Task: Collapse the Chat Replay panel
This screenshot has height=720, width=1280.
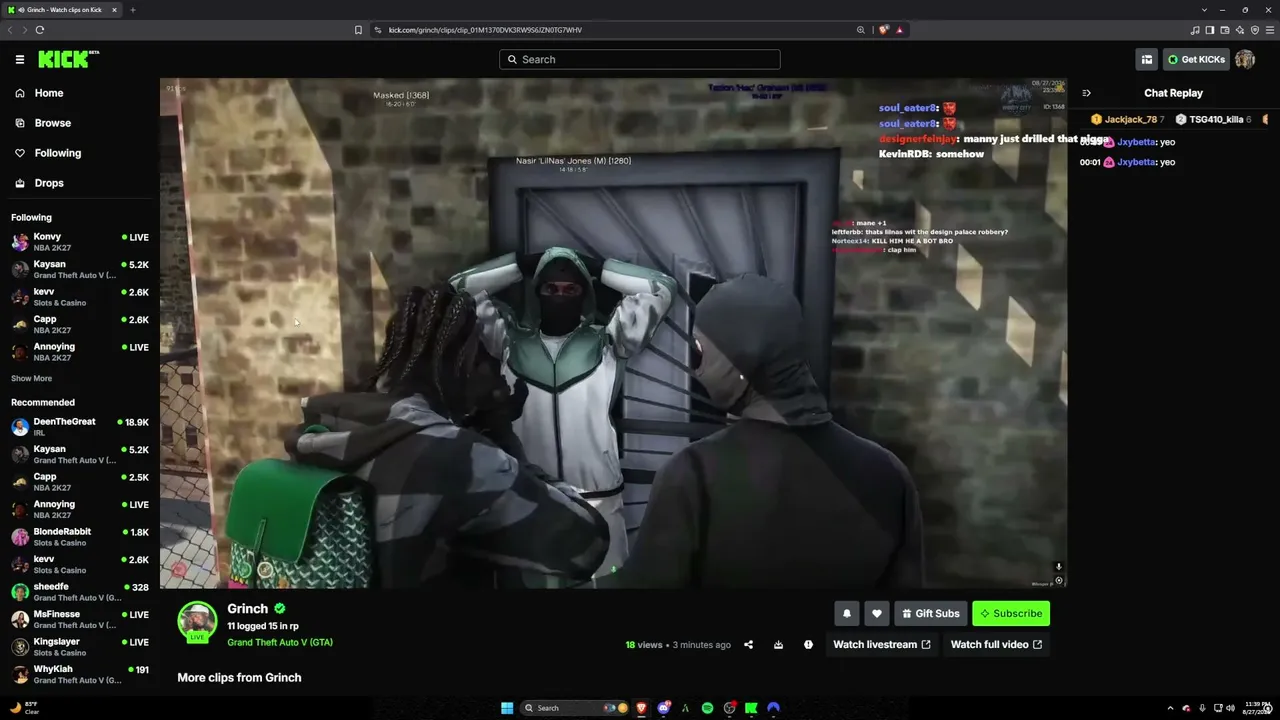Action: point(1087,93)
